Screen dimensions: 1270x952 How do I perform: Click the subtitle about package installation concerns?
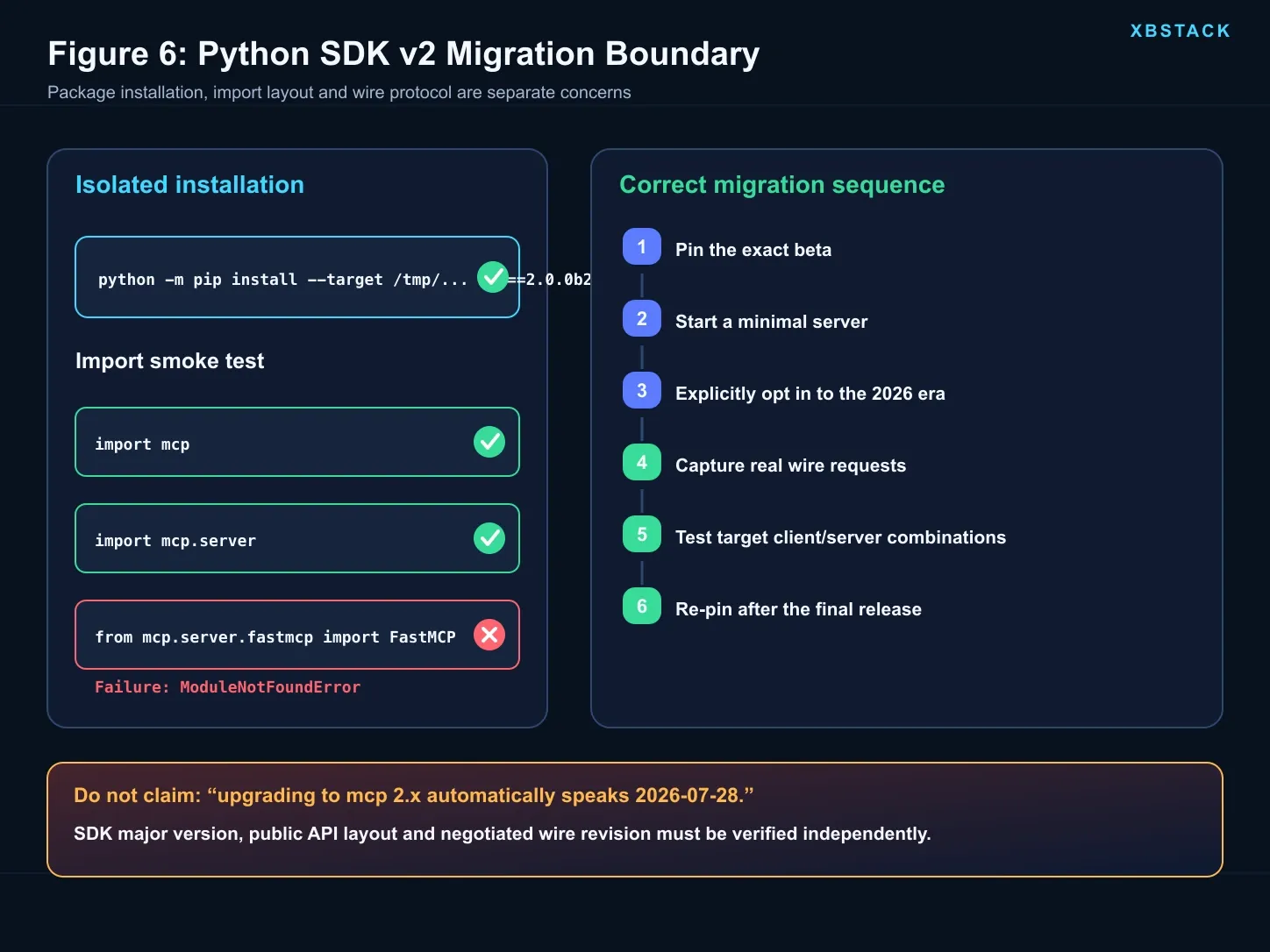tap(339, 92)
